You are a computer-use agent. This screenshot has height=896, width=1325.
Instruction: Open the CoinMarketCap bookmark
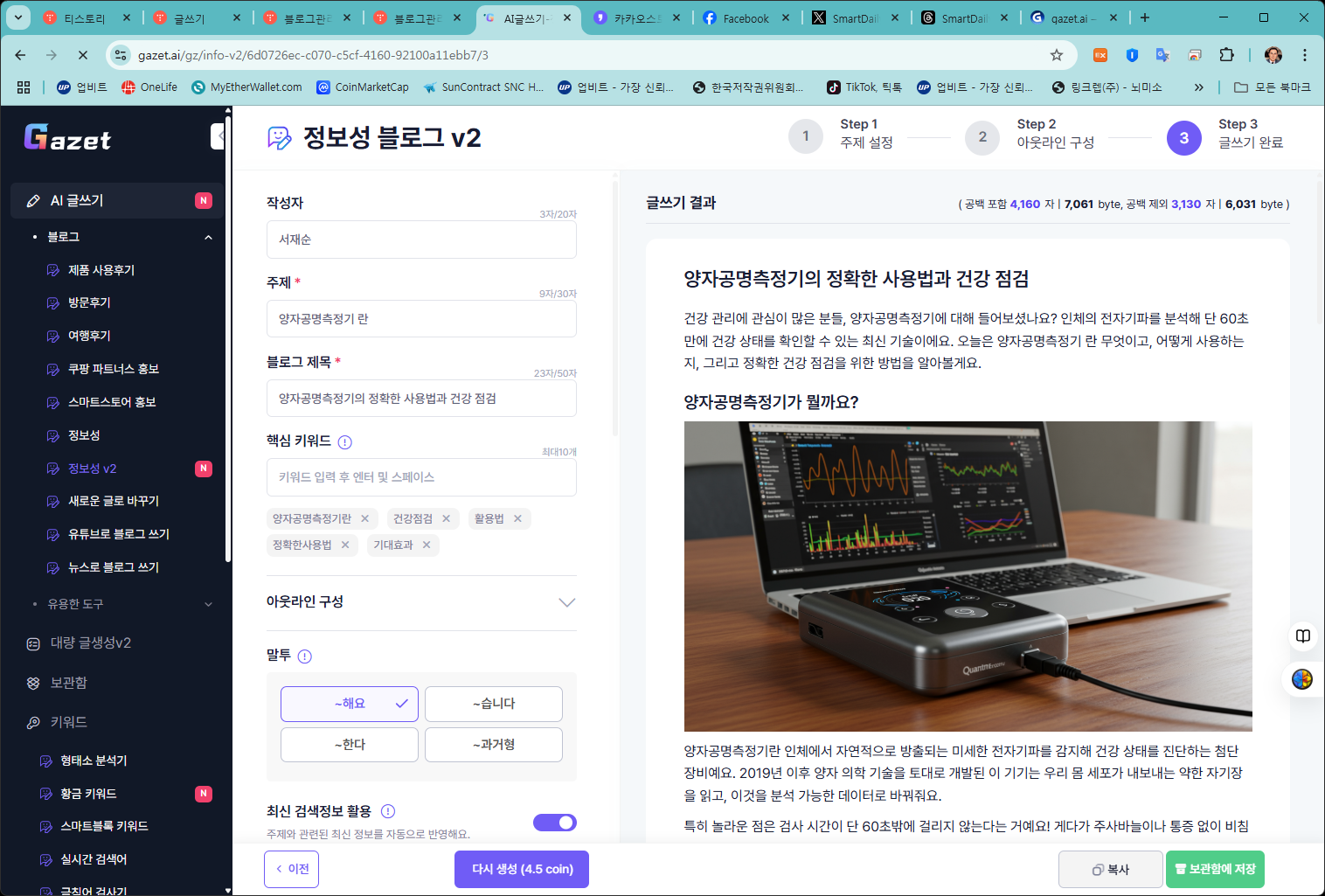363,87
